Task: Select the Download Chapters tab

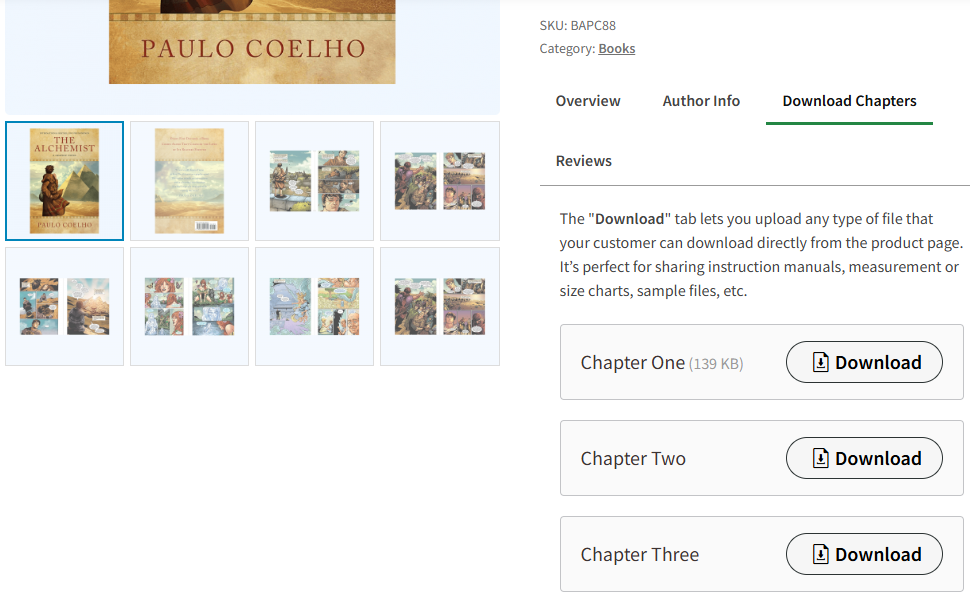Action: tap(849, 101)
